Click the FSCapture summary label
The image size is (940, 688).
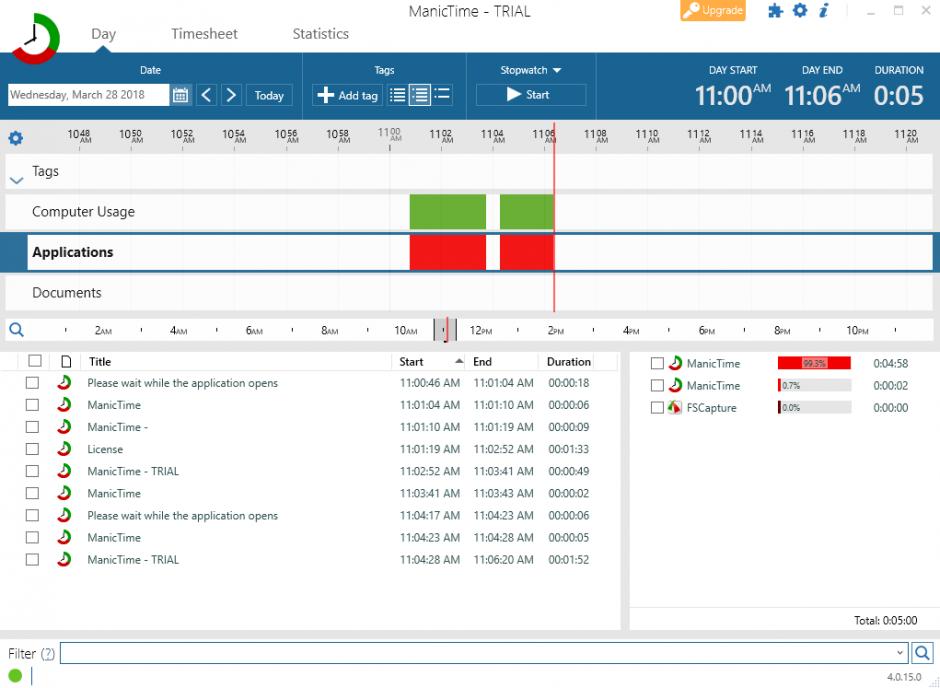click(x=711, y=408)
